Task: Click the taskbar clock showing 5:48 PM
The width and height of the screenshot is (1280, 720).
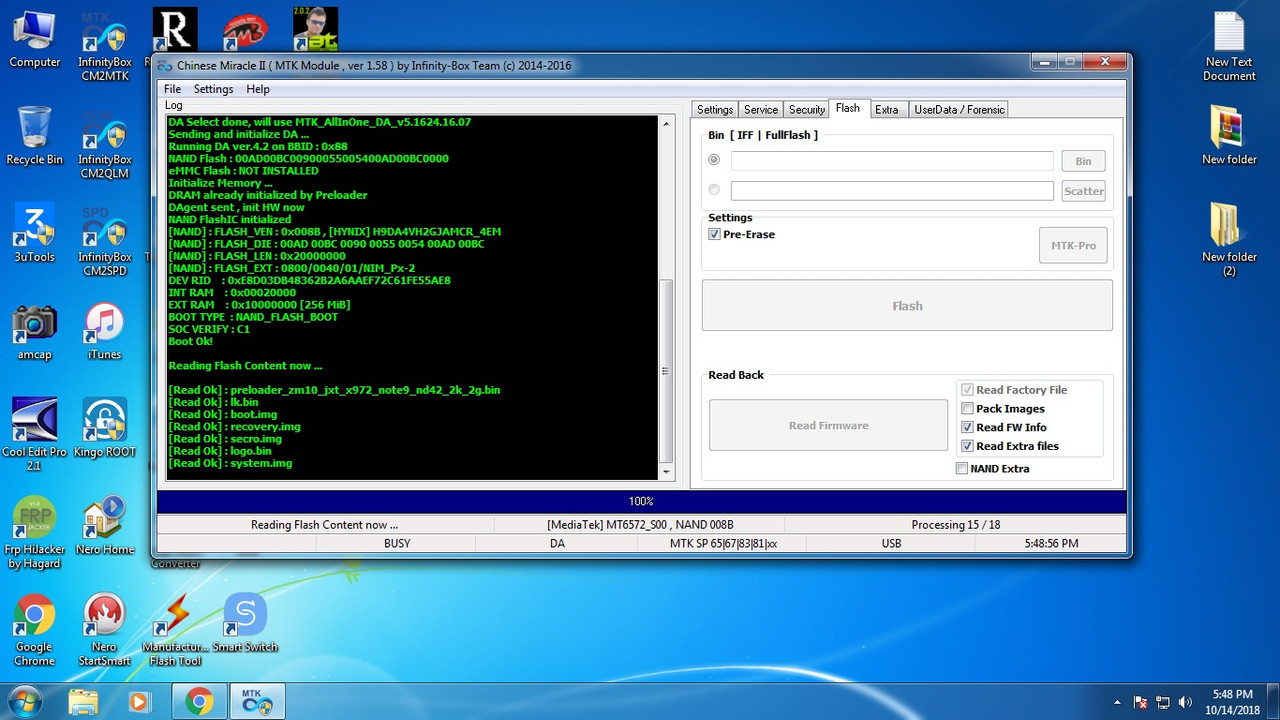Action: pos(1232,702)
